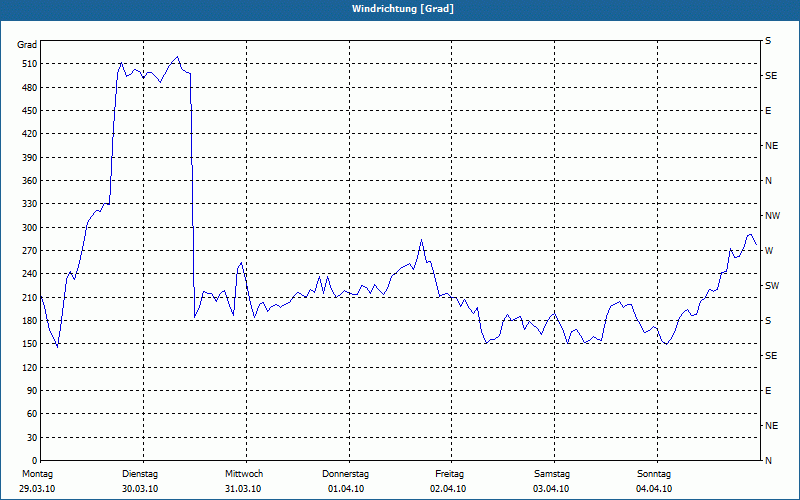Pick the Samstag day label
This screenshot has height=500, width=800.
click(552, 474)
